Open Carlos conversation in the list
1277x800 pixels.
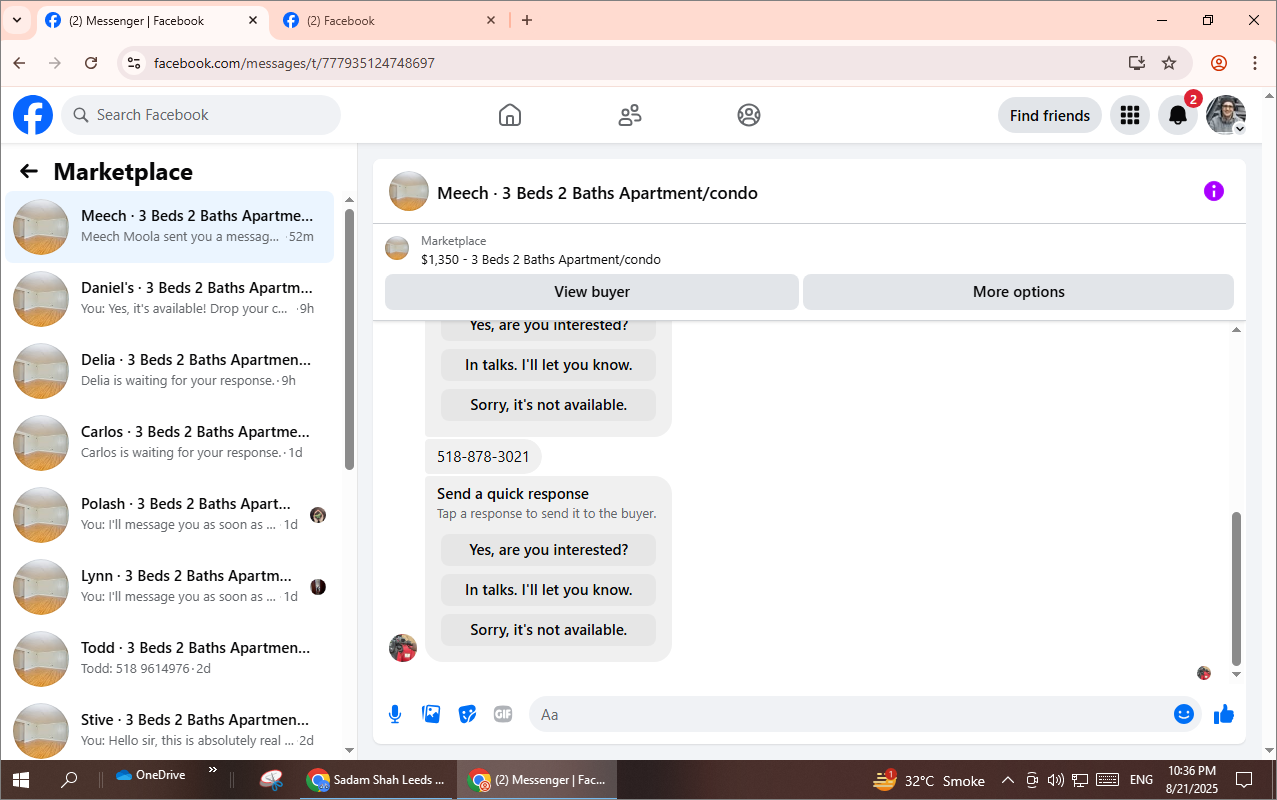(x=170, y=443)
